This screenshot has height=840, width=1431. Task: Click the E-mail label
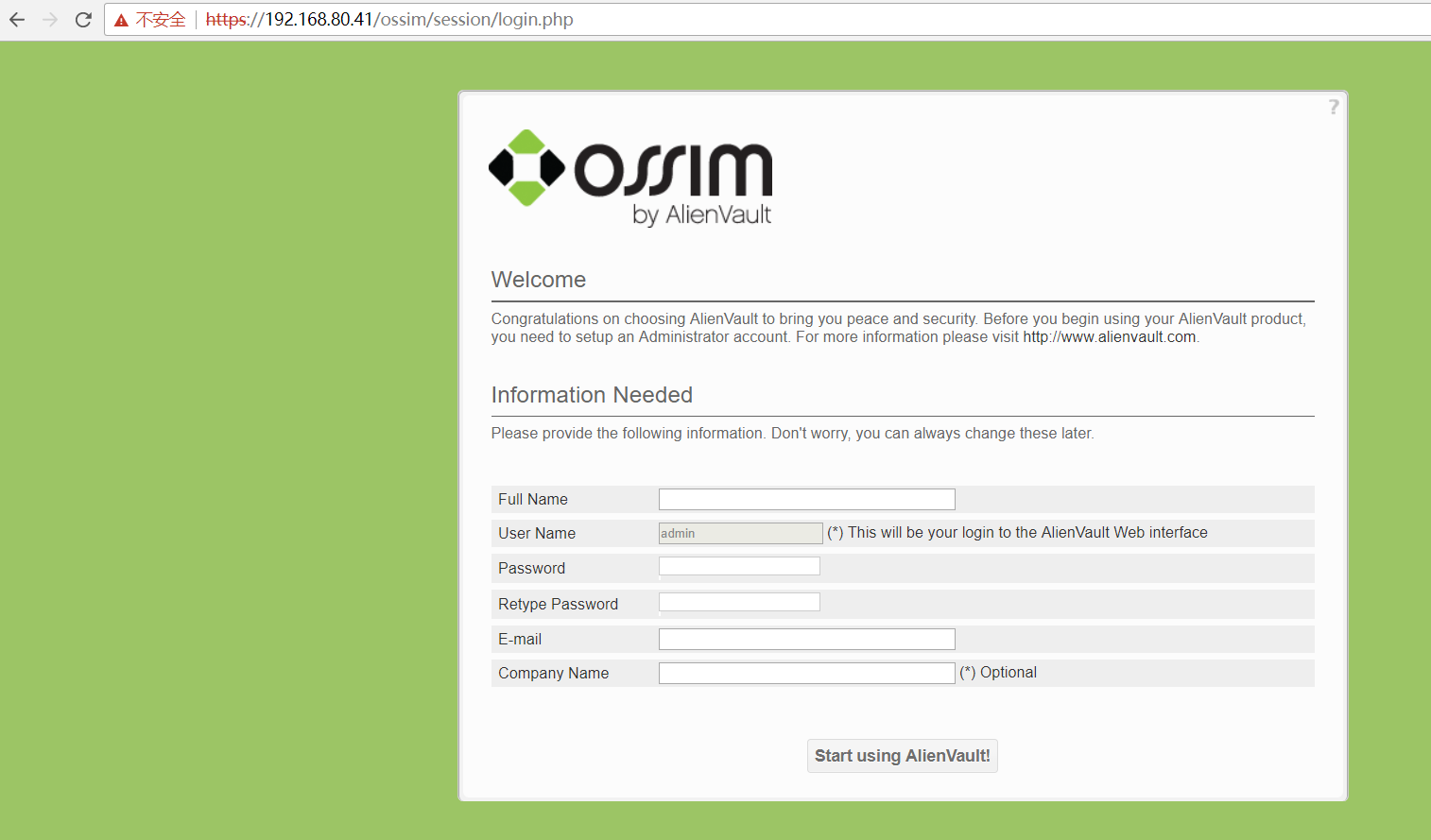tap(520, 639)
